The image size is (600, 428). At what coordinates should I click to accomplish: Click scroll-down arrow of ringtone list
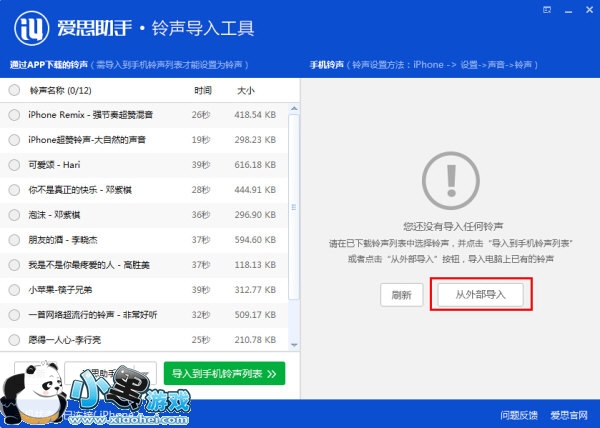point(294,345)
